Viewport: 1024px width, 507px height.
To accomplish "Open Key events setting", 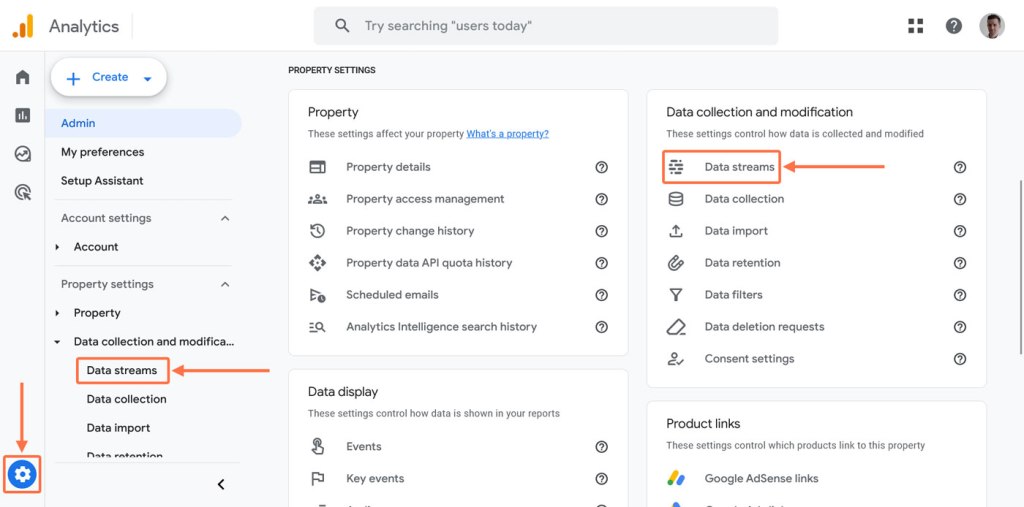I will click(x=375, y=479).
